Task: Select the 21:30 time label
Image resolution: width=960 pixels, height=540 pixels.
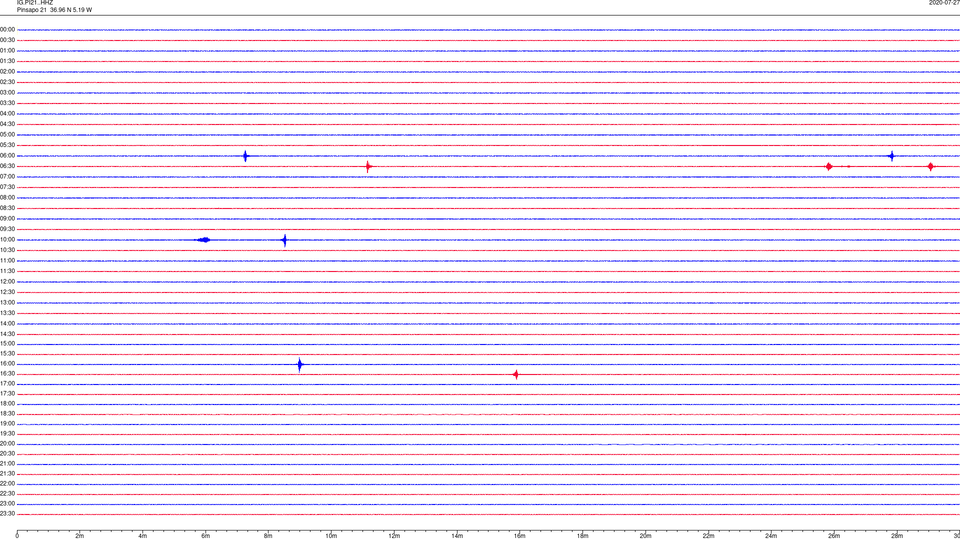Action: pos(7,474)
